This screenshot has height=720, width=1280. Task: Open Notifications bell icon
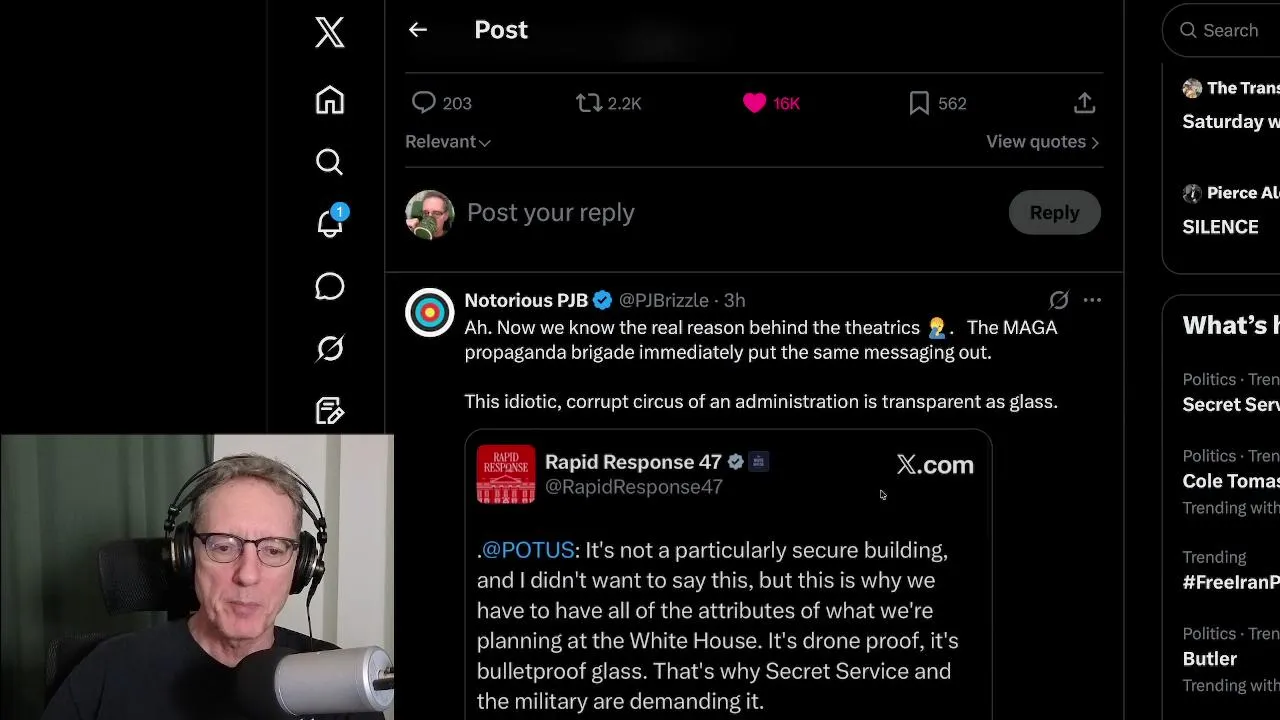click(330, 223)
